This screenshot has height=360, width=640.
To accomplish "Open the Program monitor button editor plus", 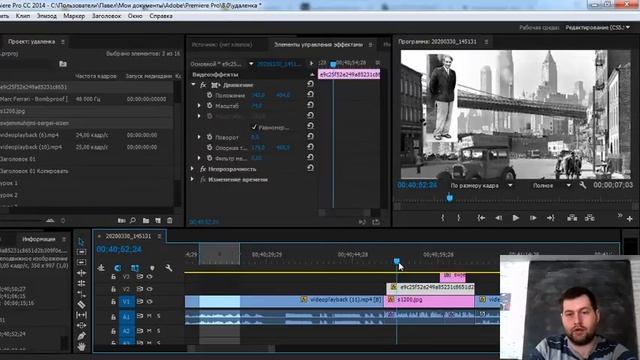I will [x=629, y=219].
